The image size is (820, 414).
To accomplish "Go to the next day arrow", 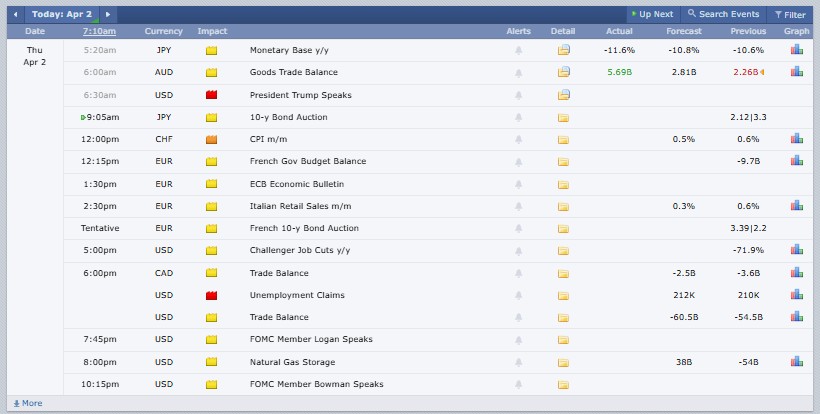I will [x=108, y=15].
